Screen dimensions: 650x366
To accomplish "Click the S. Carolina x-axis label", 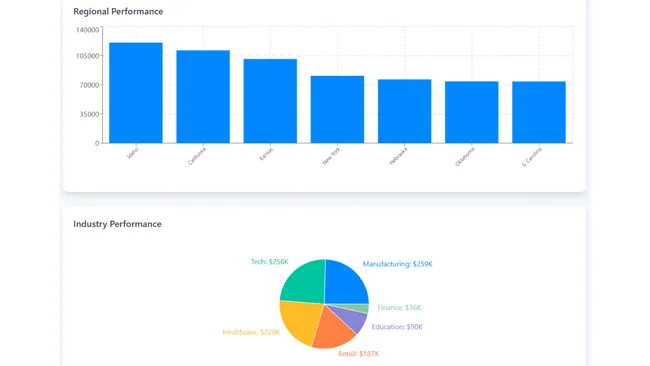I will [532, 157].
